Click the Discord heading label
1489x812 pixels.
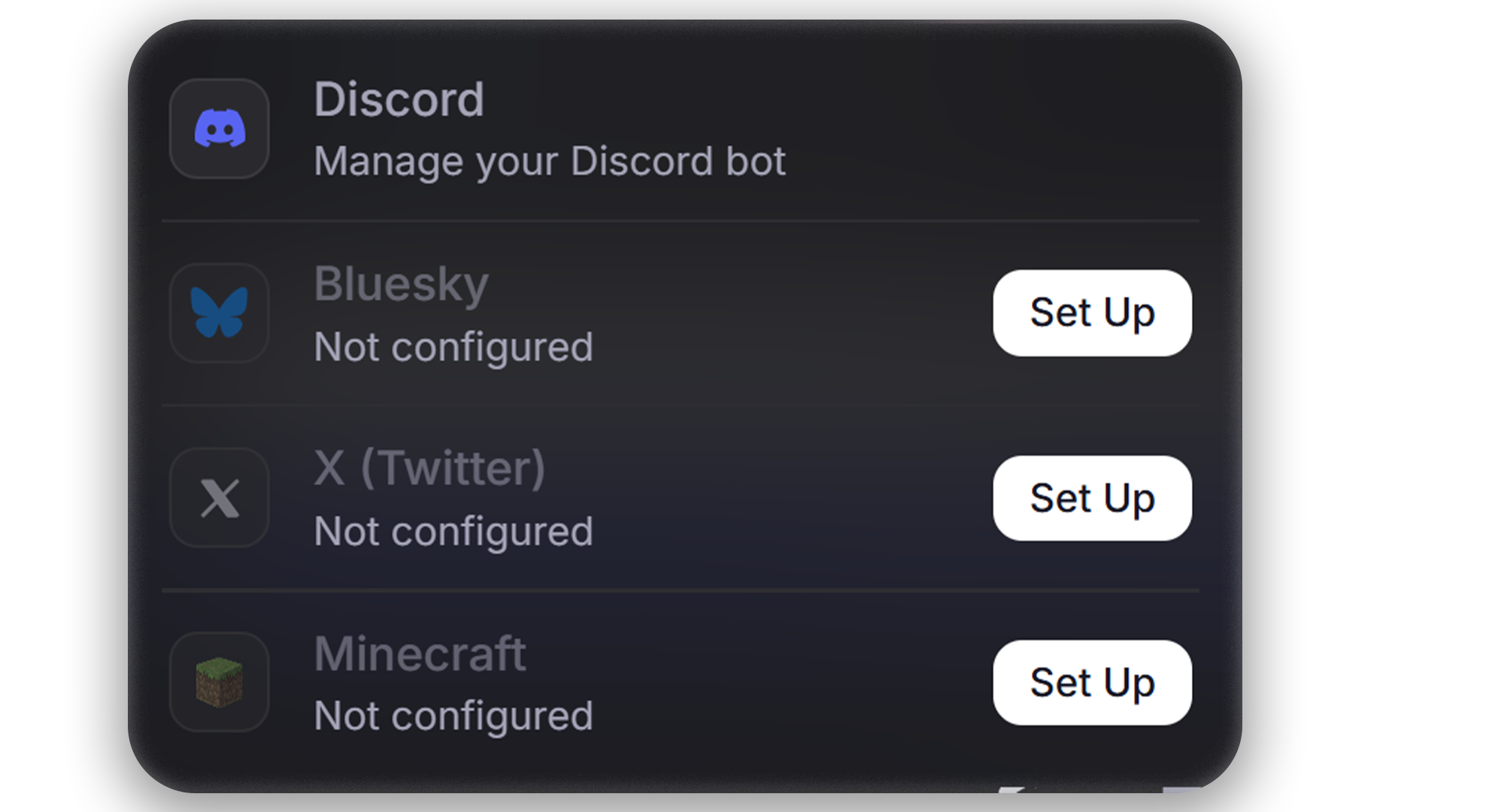point(399,98)
